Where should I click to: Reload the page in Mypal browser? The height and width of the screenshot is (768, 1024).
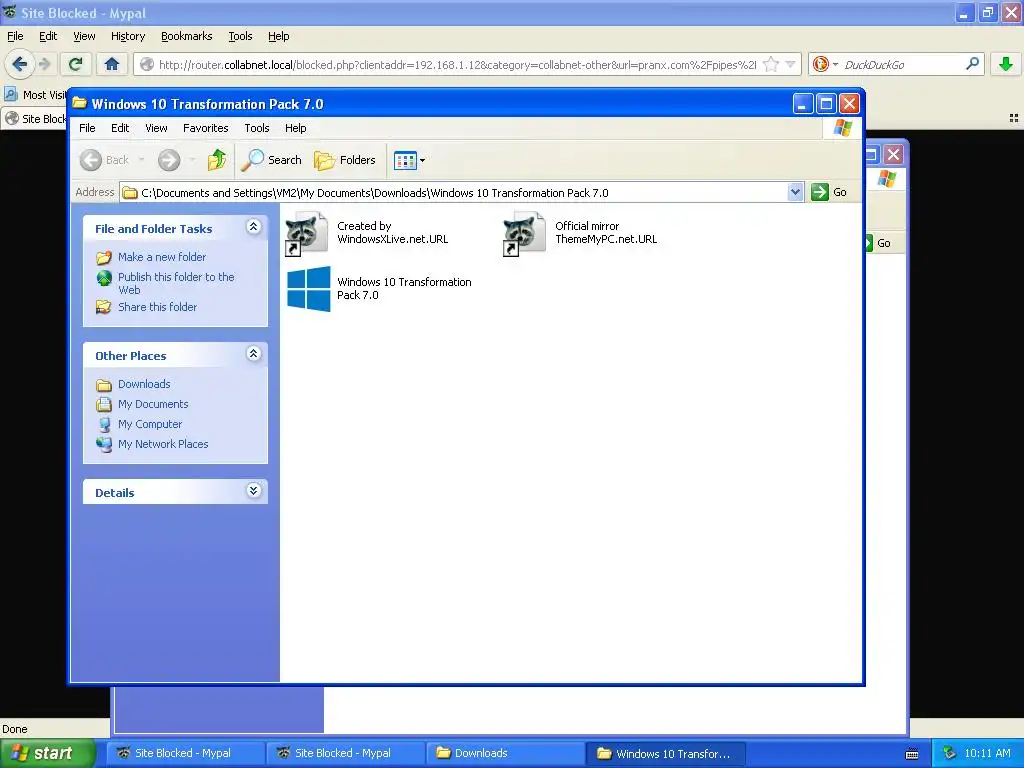point(76,64)
